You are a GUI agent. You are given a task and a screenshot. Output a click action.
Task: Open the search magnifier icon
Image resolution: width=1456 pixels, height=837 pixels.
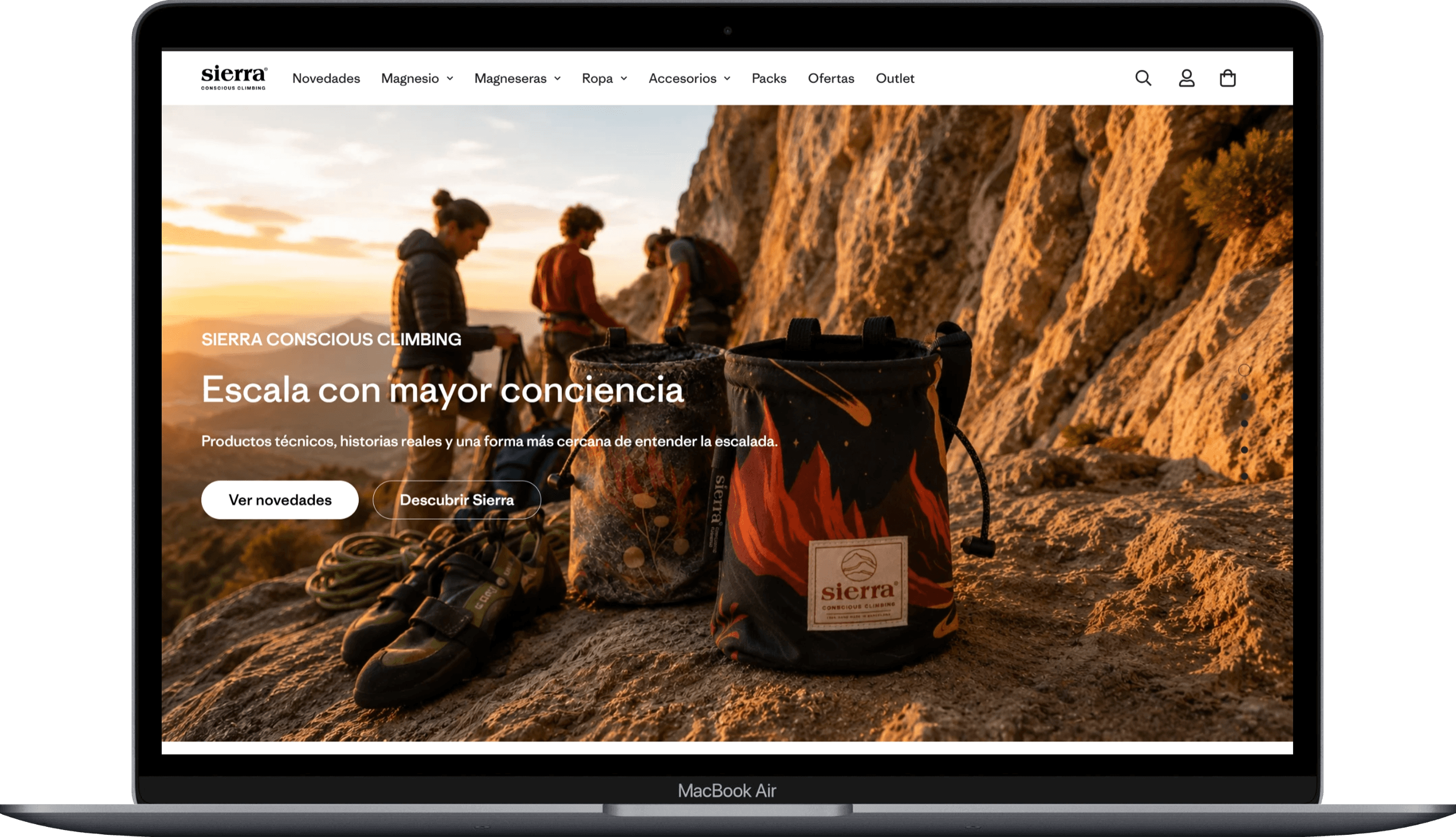pyautogui.click(x=1143, y=78)
